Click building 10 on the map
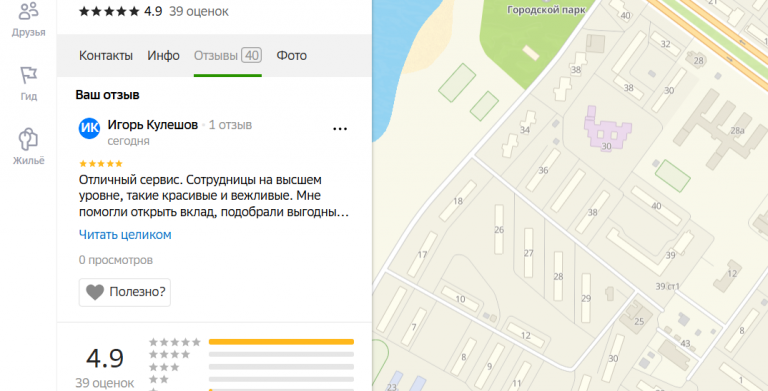 click(x=460, y=299)
